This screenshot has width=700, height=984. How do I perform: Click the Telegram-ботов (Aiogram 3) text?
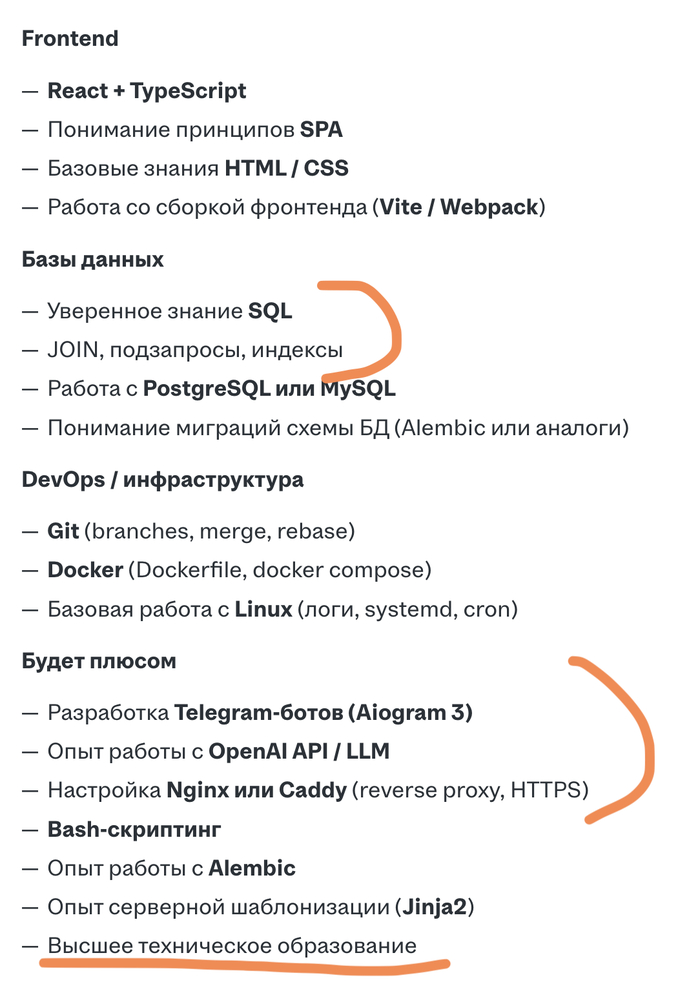(x=323, y=713)
